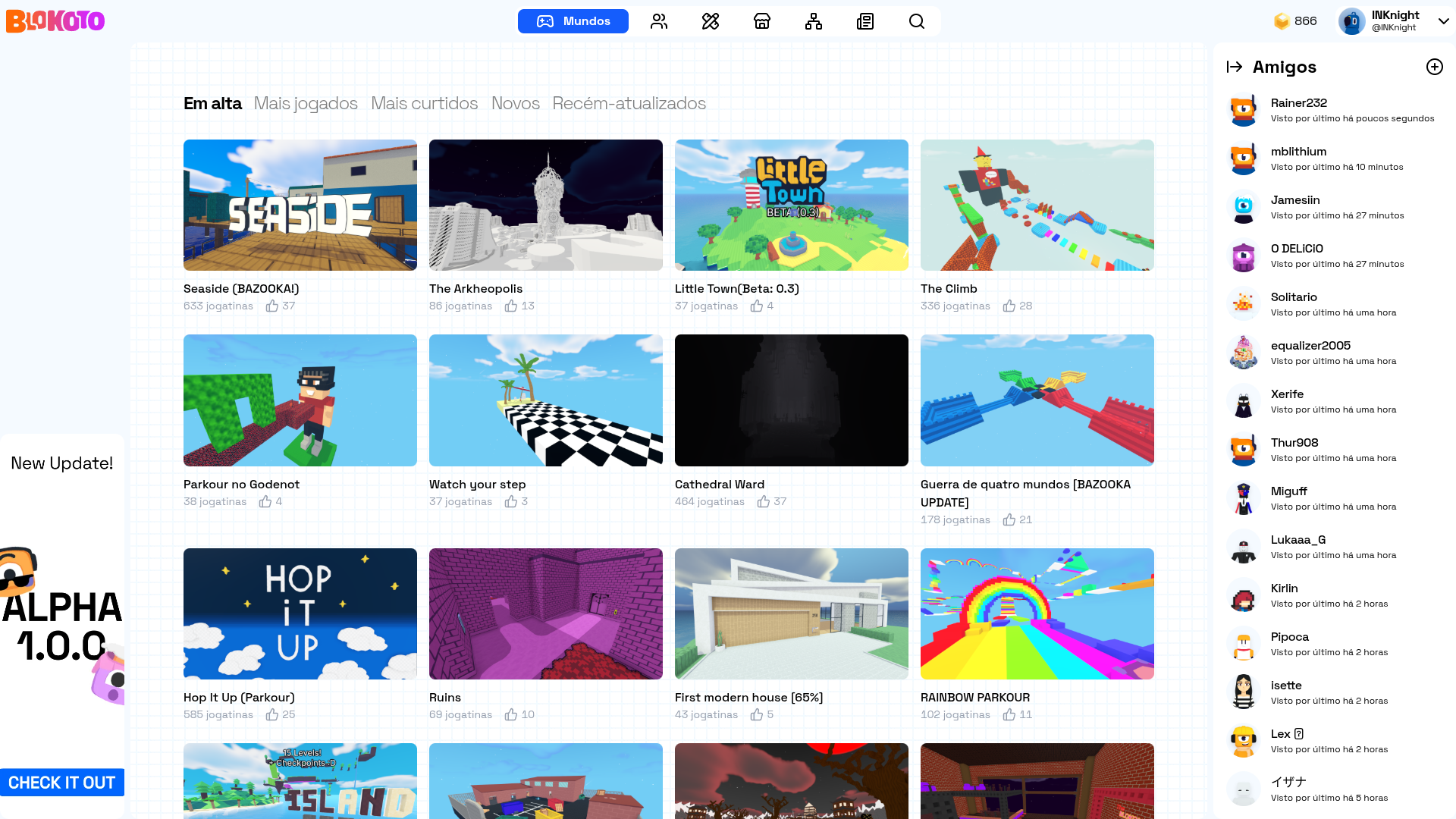
Task: Collapse the Amigos panel with arrow icon
Action: click(x=1235, y=67)
